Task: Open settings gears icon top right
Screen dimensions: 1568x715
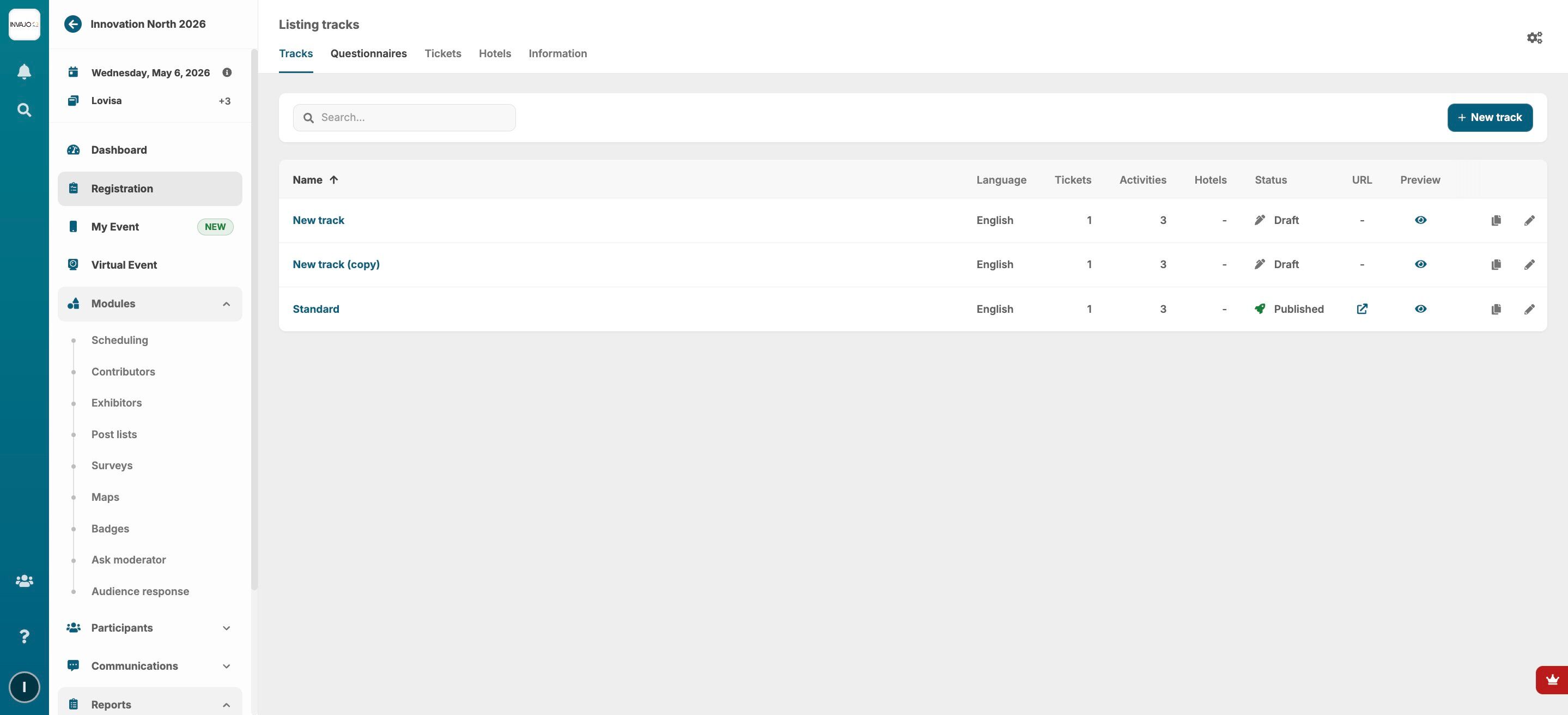Action: click(1534, 38)
